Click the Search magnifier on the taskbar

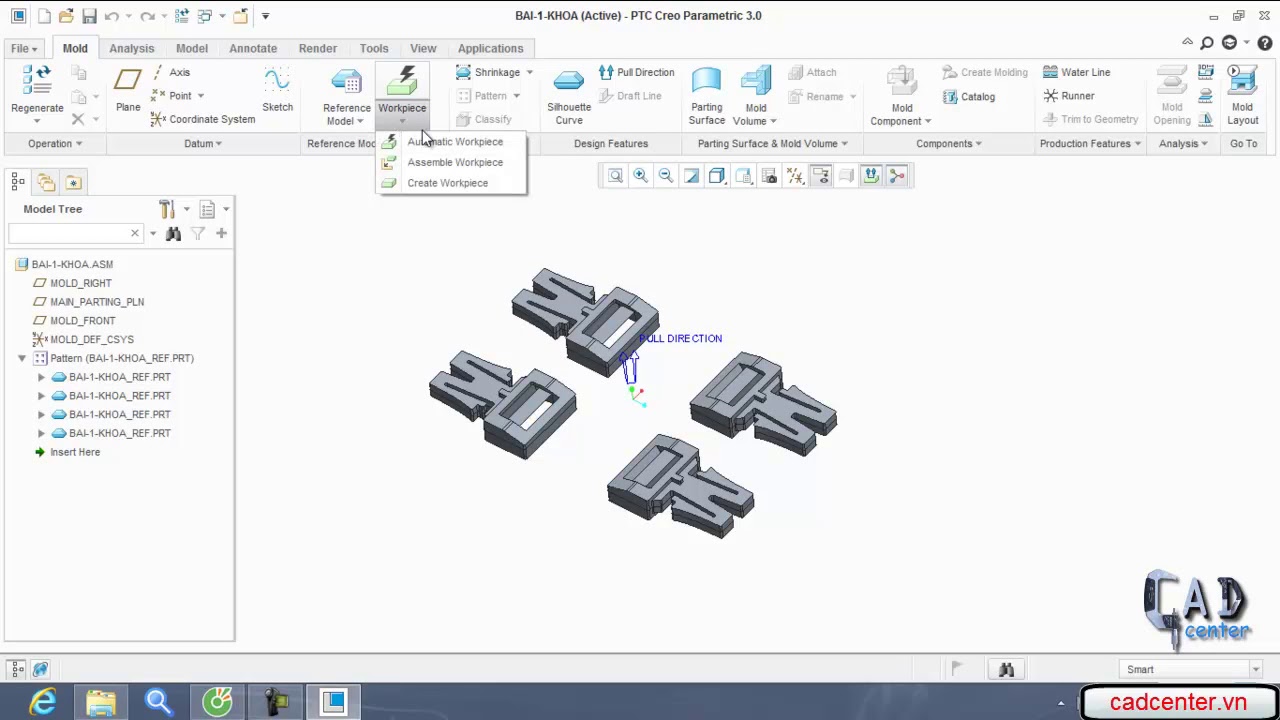pyautogui.click(x=158, y=703)
